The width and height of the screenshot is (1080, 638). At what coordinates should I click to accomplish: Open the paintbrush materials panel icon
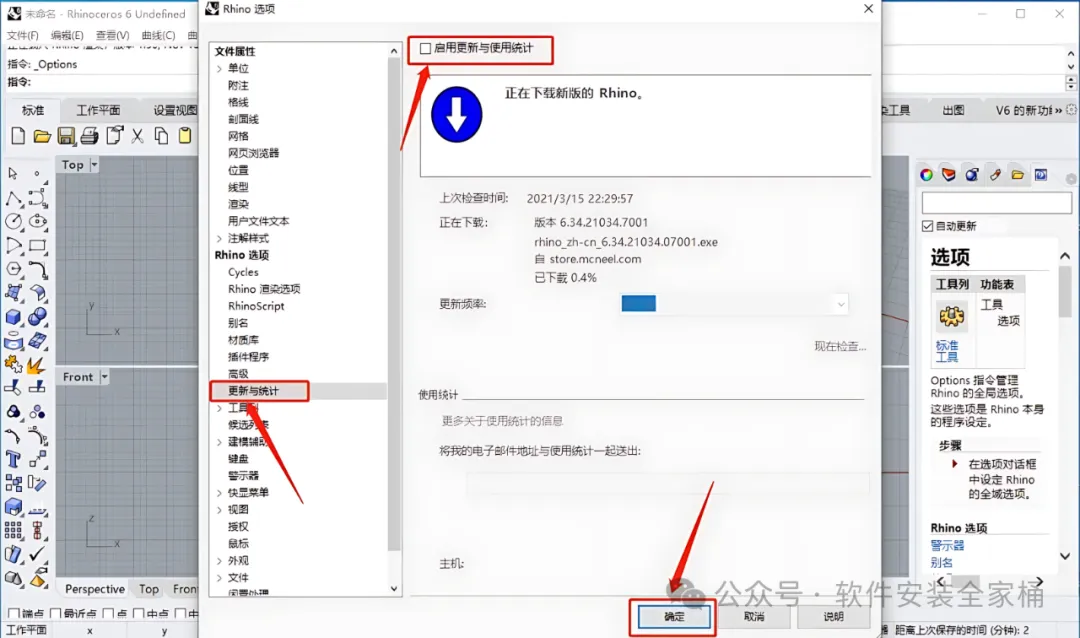pos(995,175)
